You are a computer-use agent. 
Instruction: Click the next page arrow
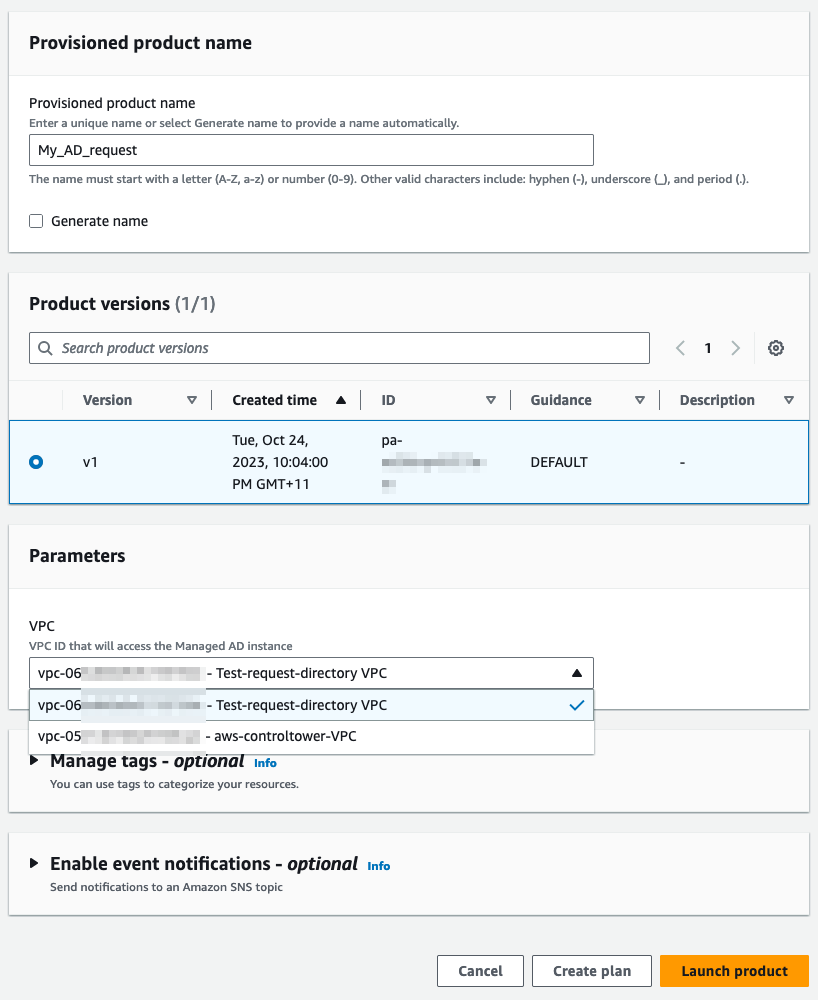click(x=735, y=348)
